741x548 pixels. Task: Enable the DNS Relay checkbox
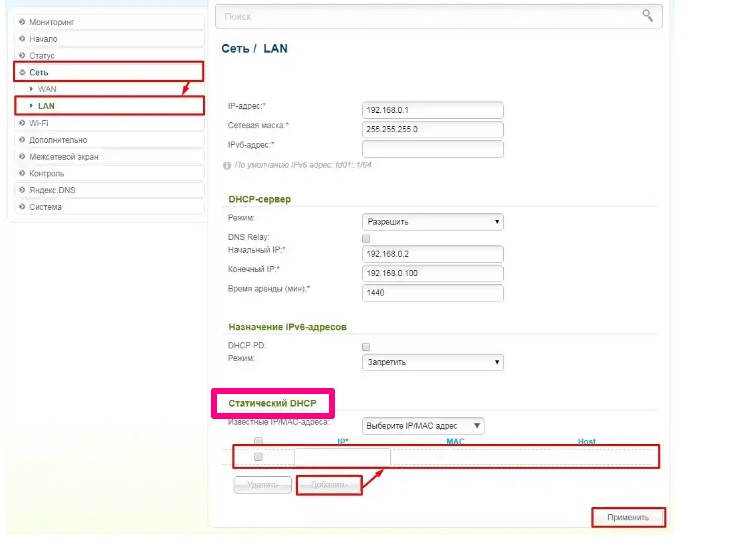click(366, 239)
